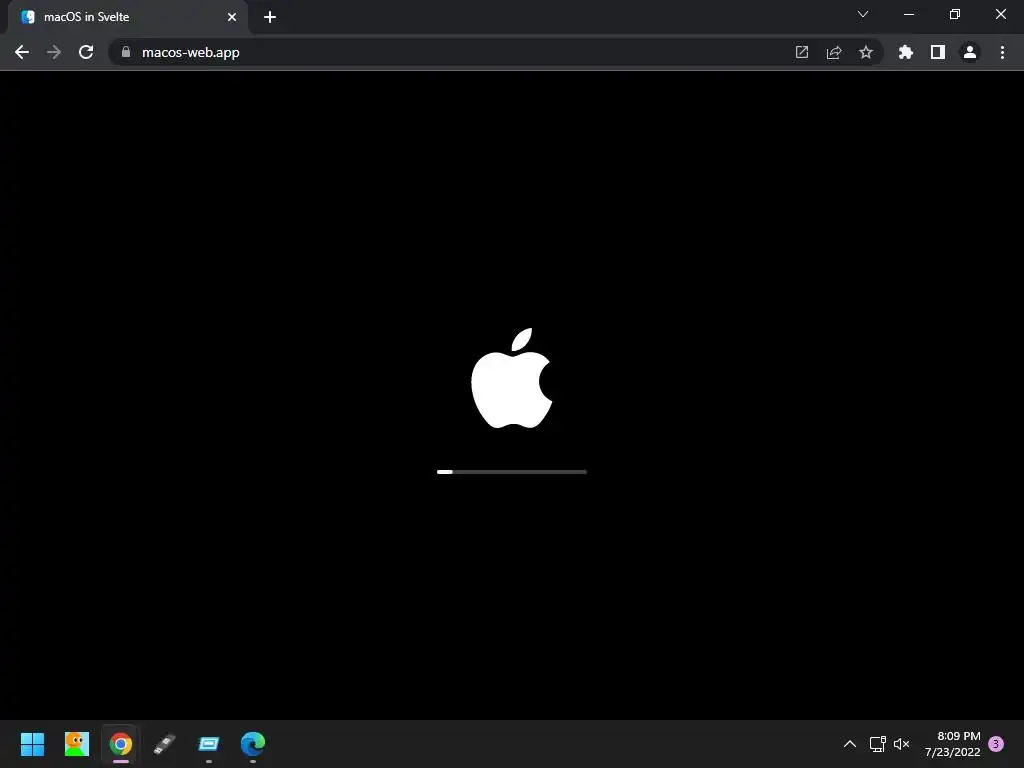This screenshot has height=768, width=1024.
Task: Reload the macos-web.app page
Action: tap(86, 52)
